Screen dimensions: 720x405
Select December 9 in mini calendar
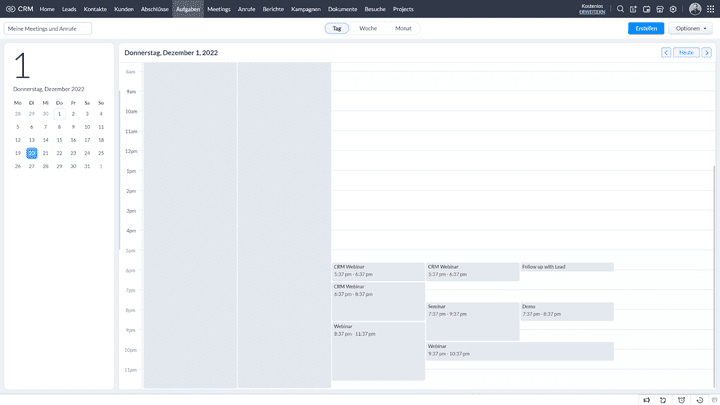(73, 127)
